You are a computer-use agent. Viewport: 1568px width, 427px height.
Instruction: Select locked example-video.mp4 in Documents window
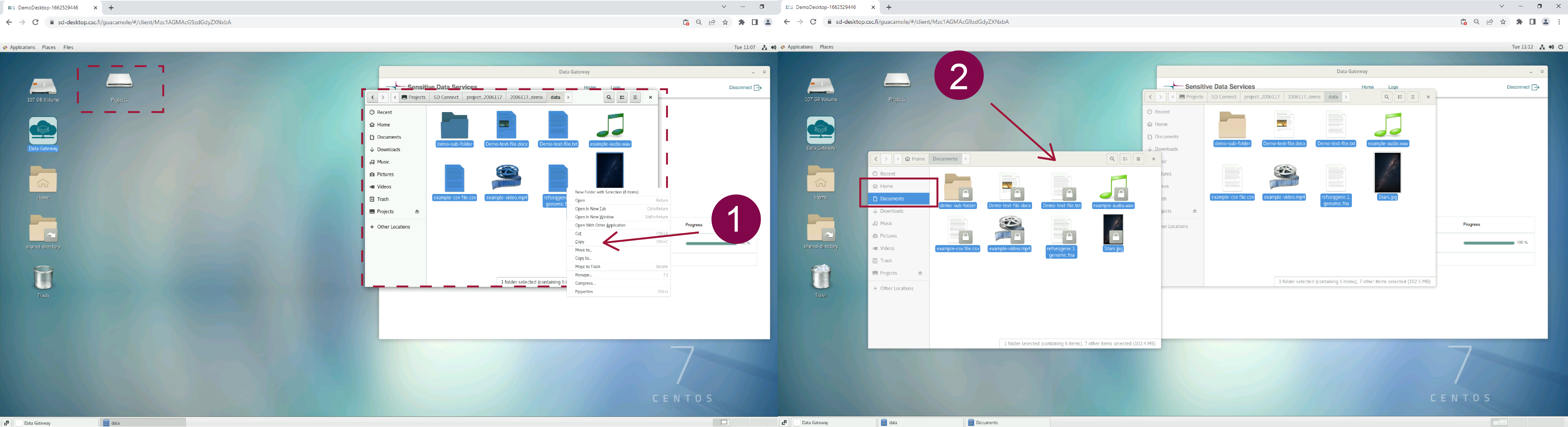(1010, 234)
